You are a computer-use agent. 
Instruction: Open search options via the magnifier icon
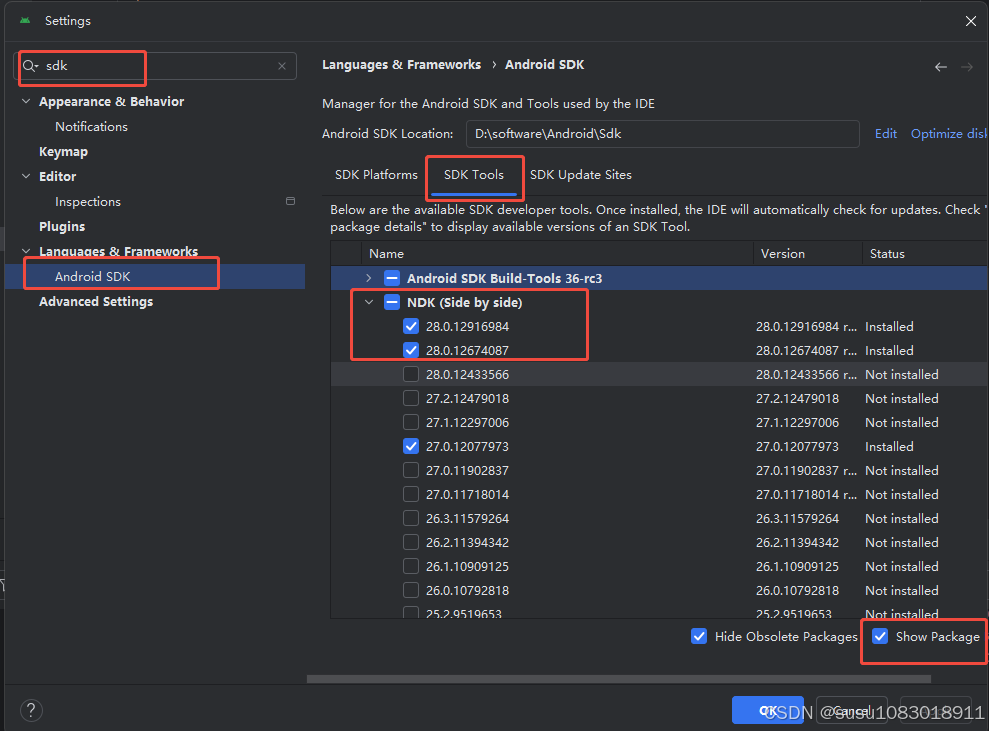pos(31,66)
